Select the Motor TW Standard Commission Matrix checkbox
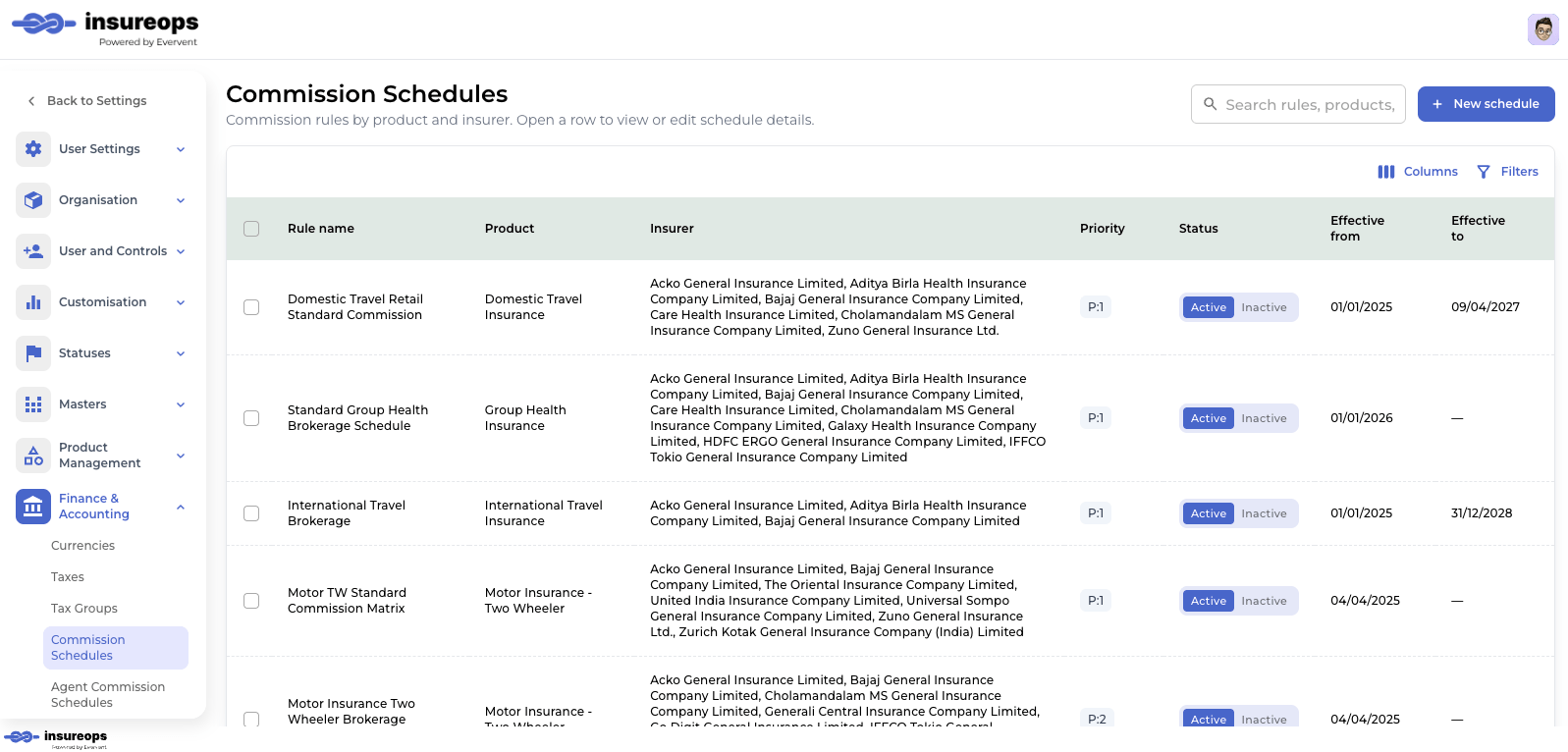1568x752 pixels. coord(251,601)
